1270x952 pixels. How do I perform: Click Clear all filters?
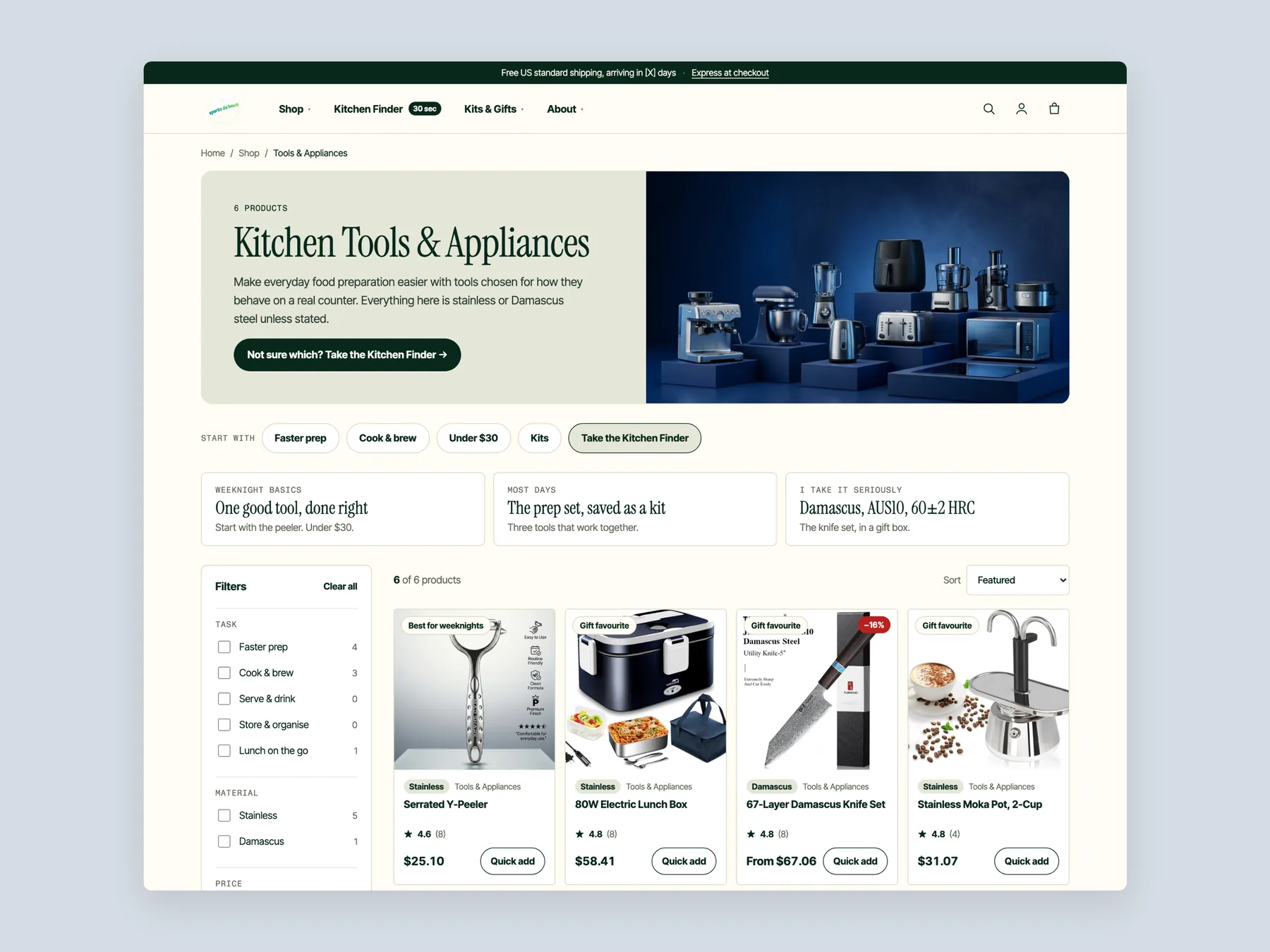tap(340, 587)
